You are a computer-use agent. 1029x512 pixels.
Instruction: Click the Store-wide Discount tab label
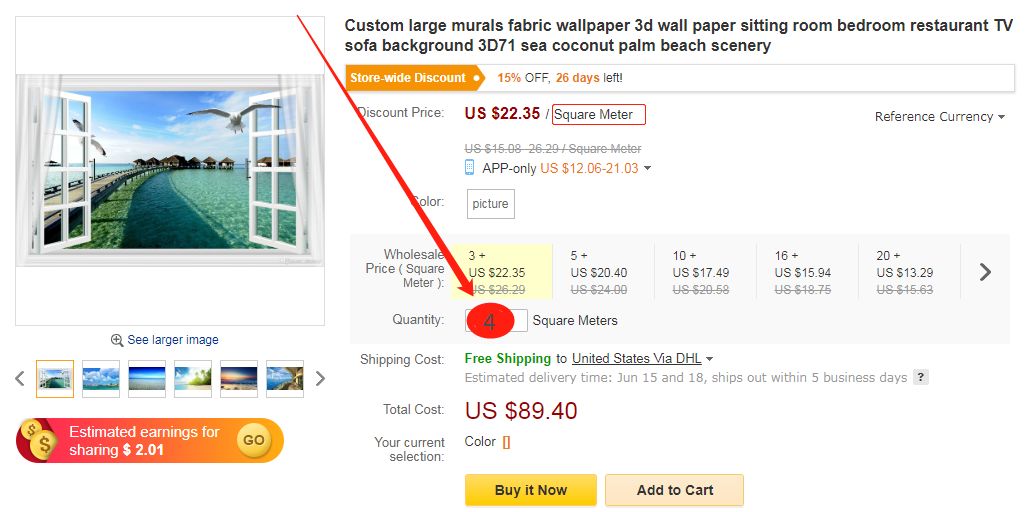(408, 78)
